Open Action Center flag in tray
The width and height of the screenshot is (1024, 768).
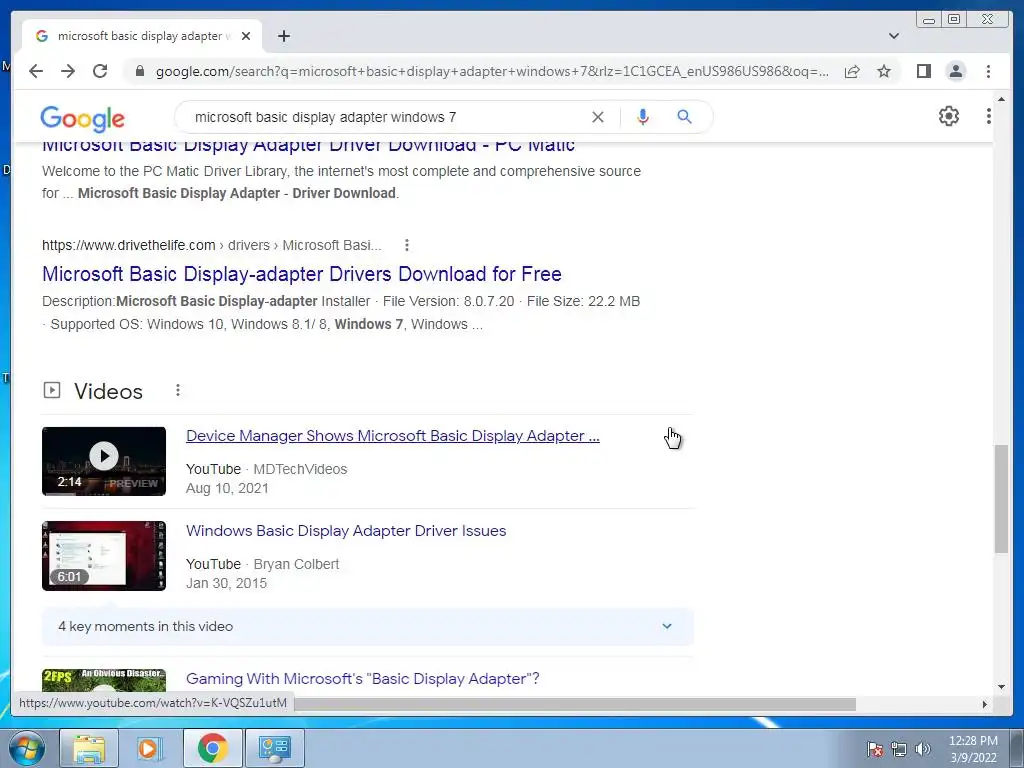[874, 749]
